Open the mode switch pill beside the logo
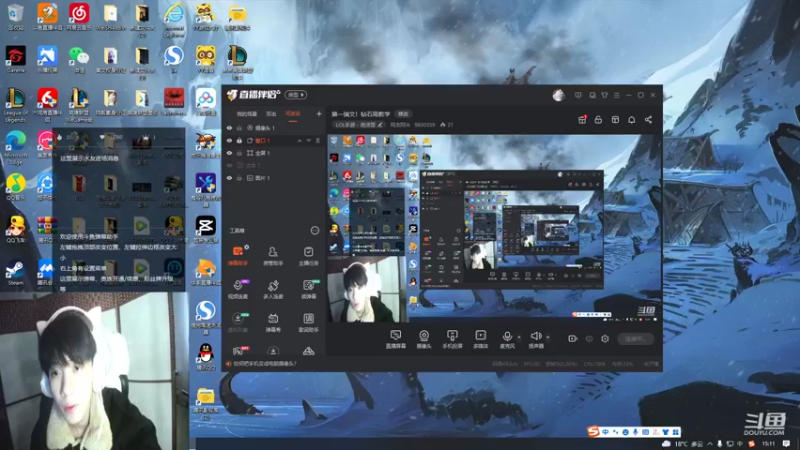 pos(296,95)
